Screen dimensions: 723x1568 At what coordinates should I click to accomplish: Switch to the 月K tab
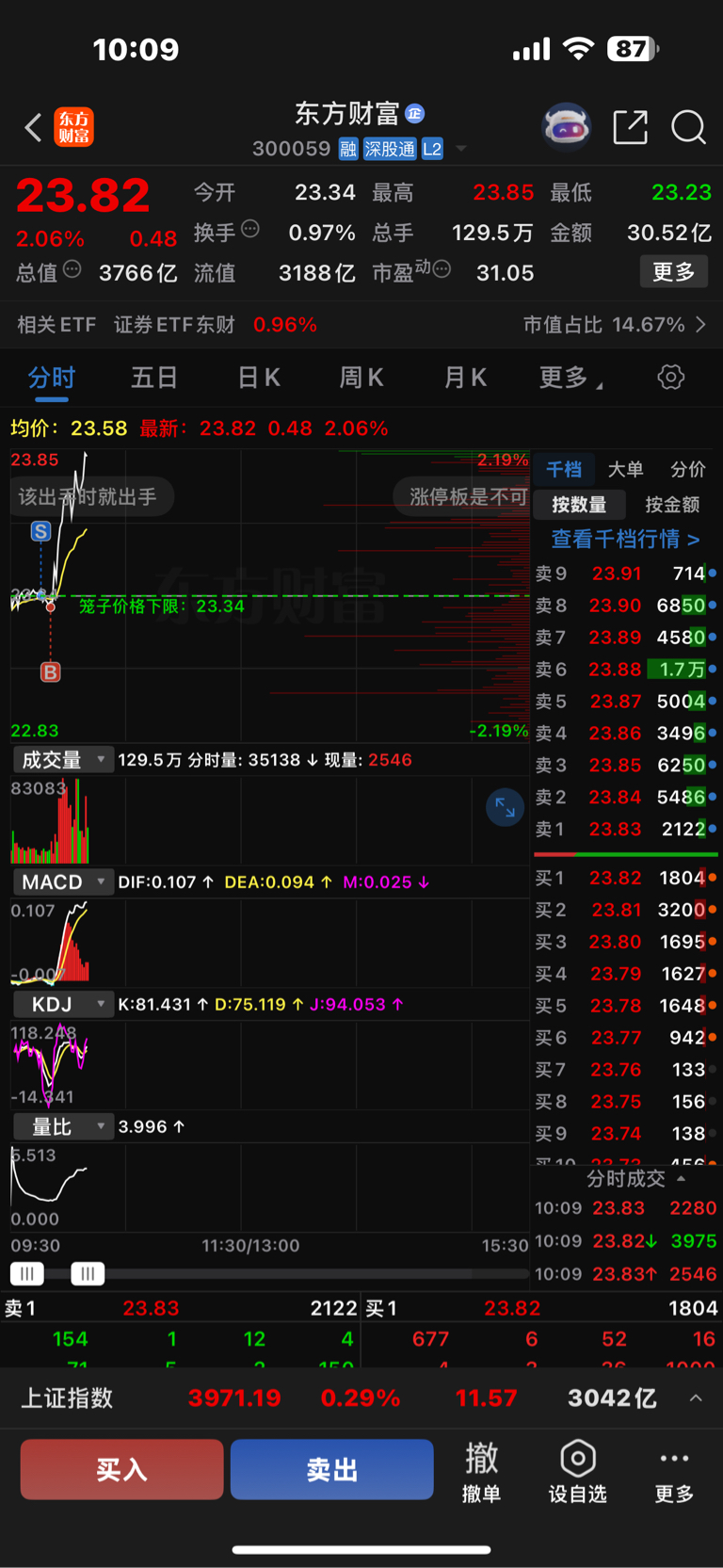(x=465, y=379)
